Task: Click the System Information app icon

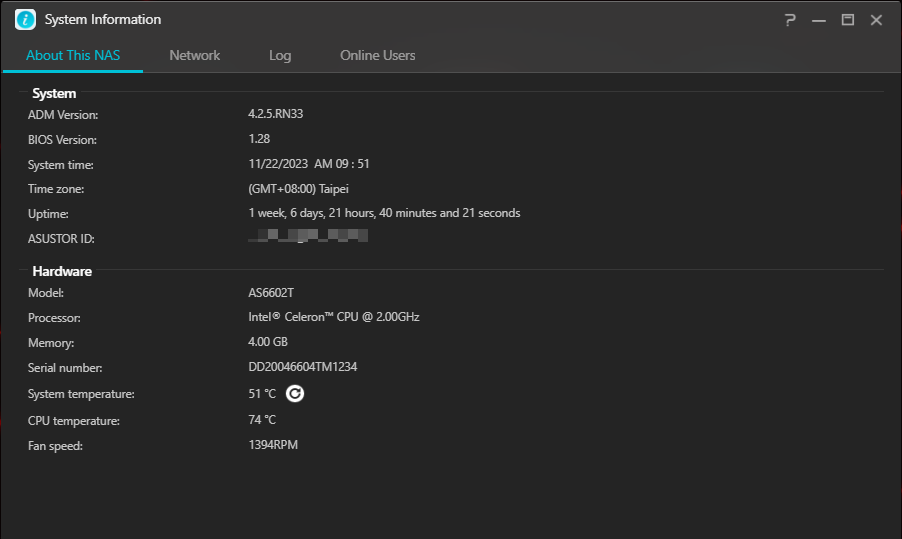Action: point(25,20)
